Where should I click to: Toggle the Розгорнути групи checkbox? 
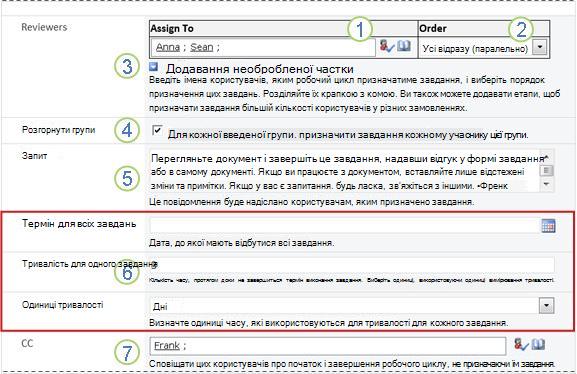pos(157,130)
